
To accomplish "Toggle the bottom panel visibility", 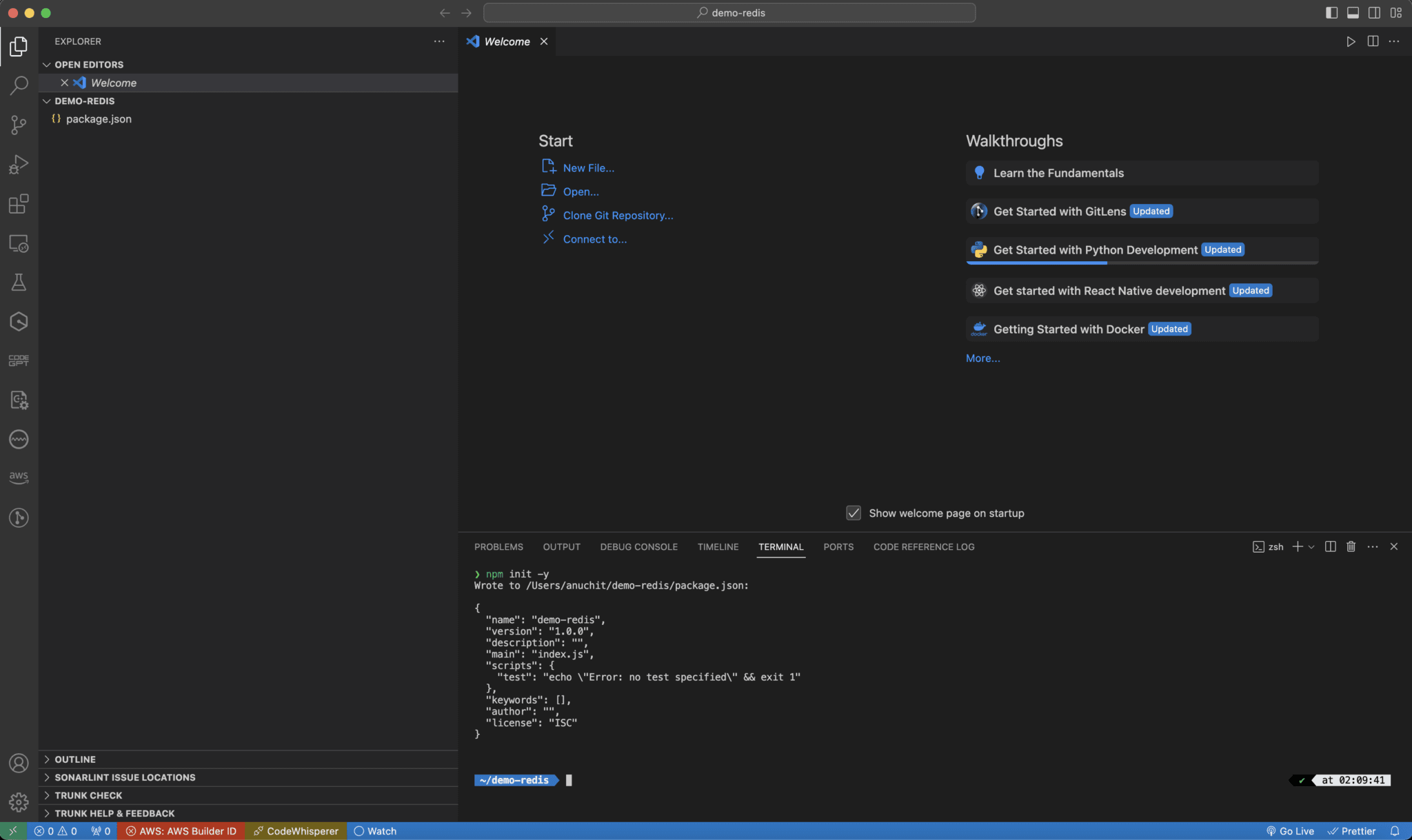I will [1353, 12].
